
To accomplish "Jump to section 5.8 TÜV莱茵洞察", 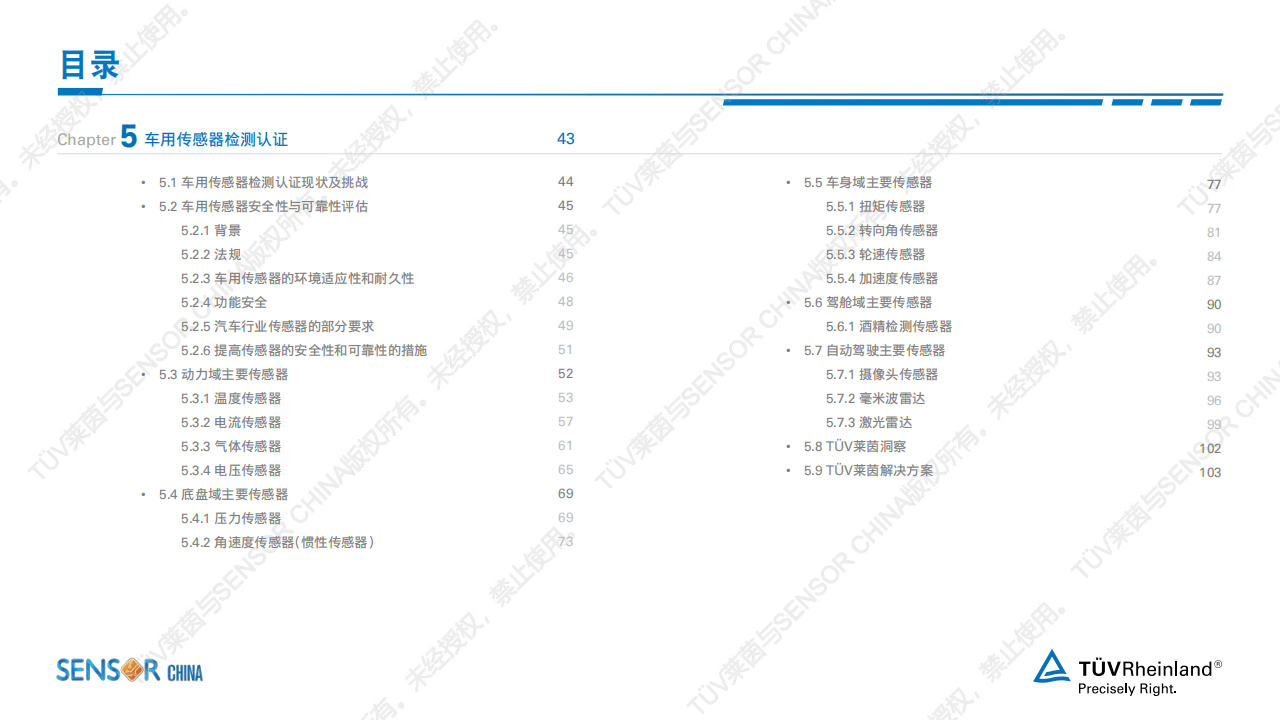I will click(855, 446).
